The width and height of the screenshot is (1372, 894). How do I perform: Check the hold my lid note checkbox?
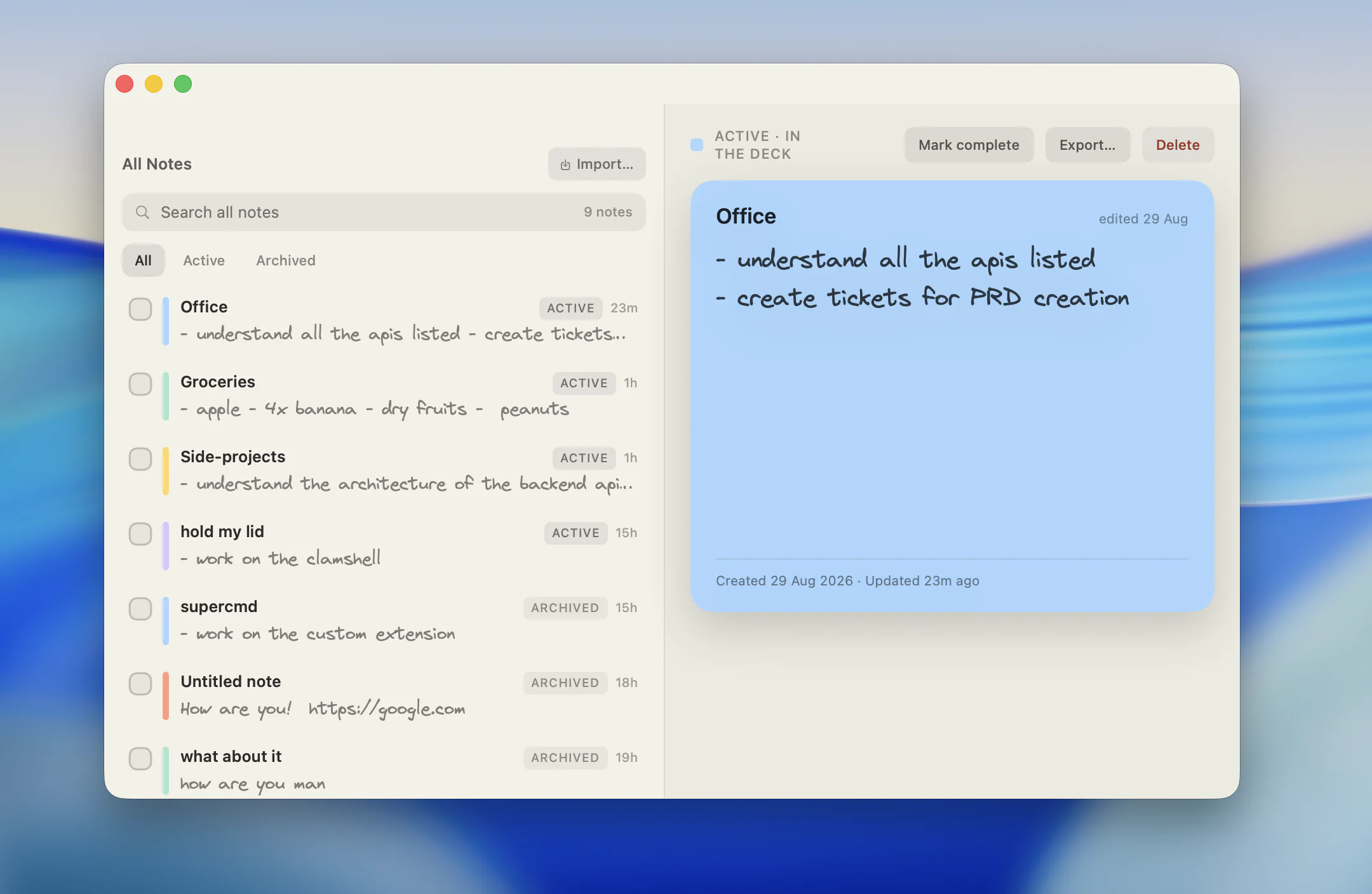140,534
